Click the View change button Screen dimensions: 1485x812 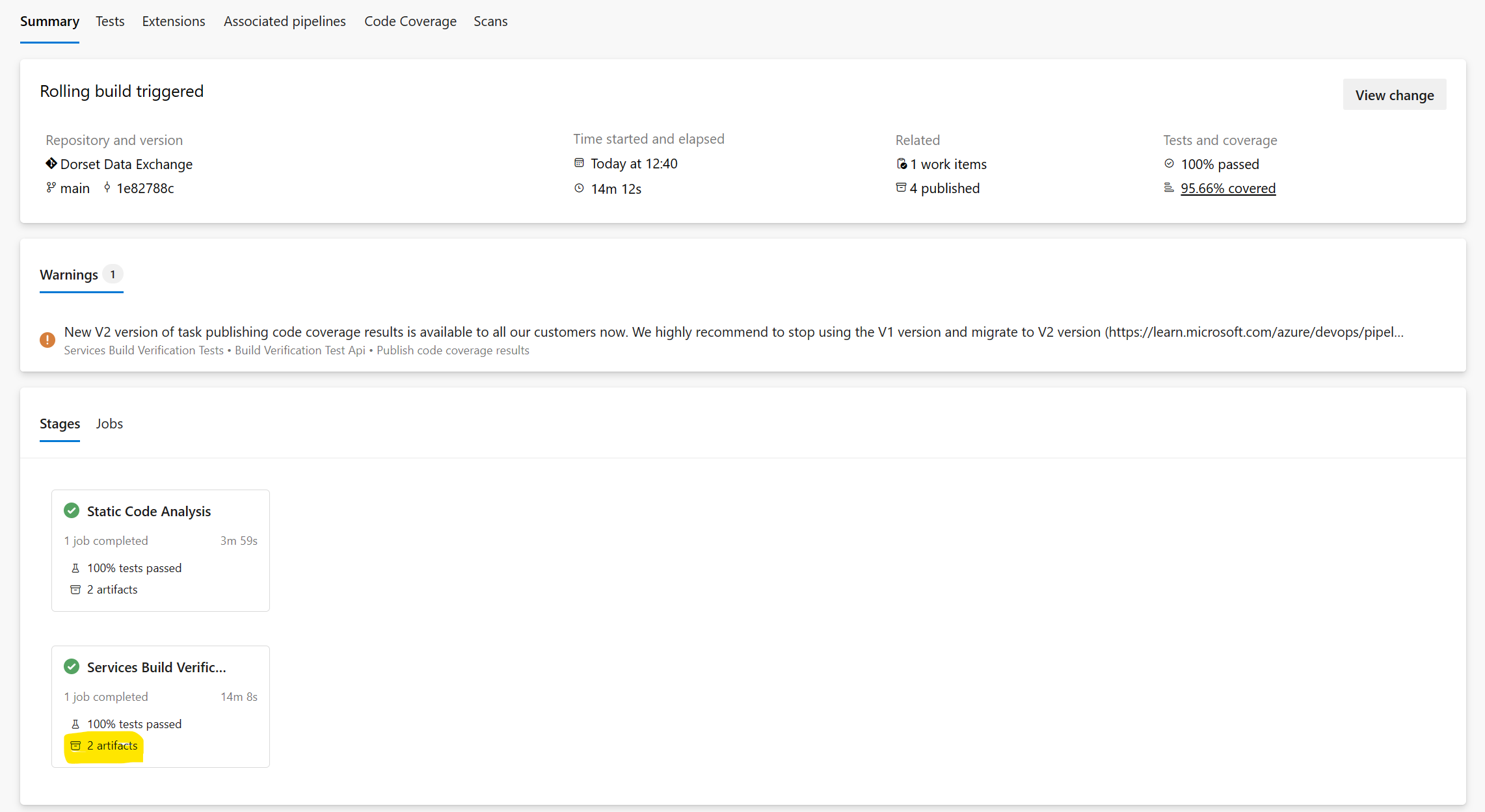point(1394,94)
